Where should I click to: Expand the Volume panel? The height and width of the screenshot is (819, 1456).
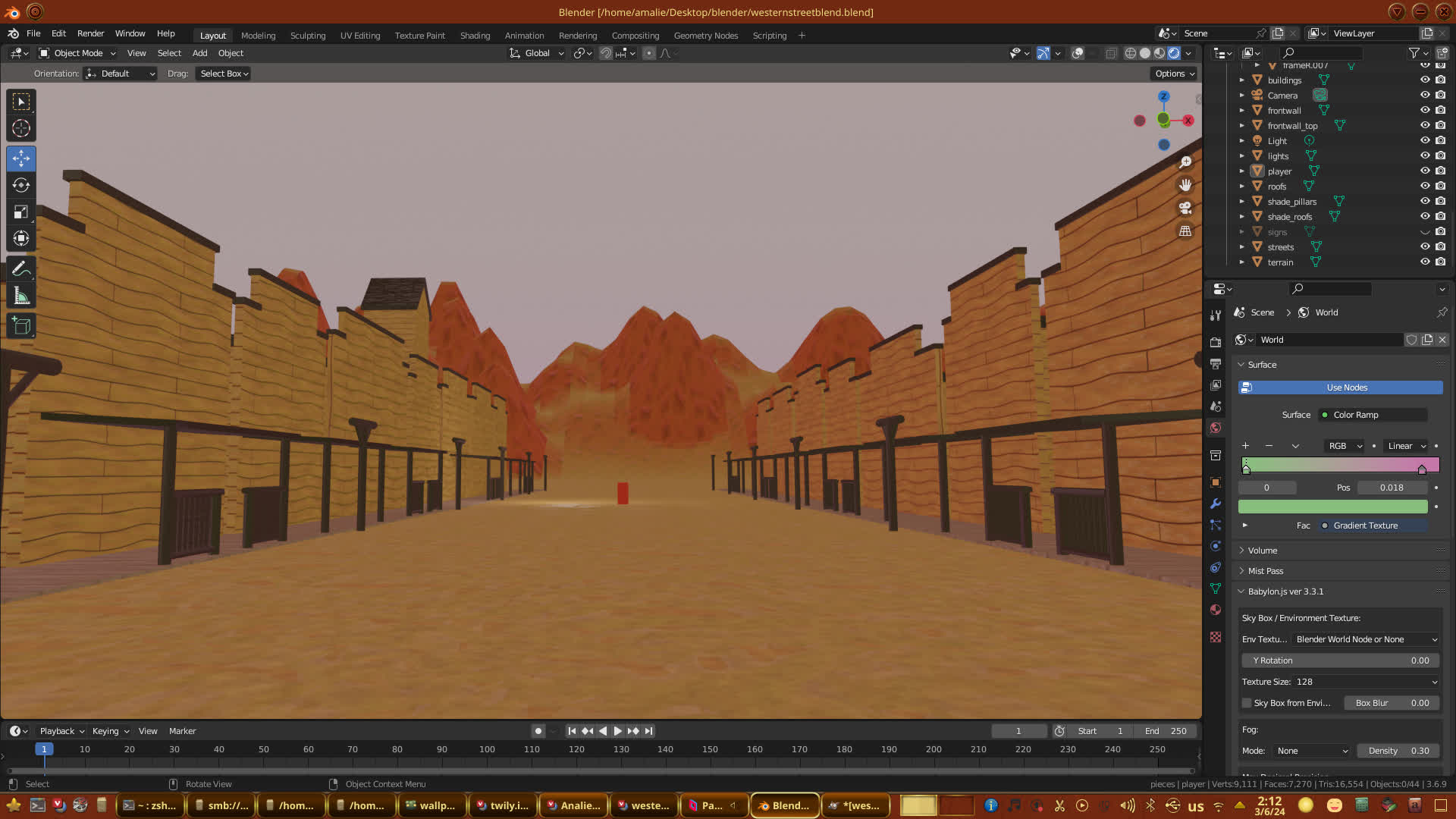(x=1263, y=551)
